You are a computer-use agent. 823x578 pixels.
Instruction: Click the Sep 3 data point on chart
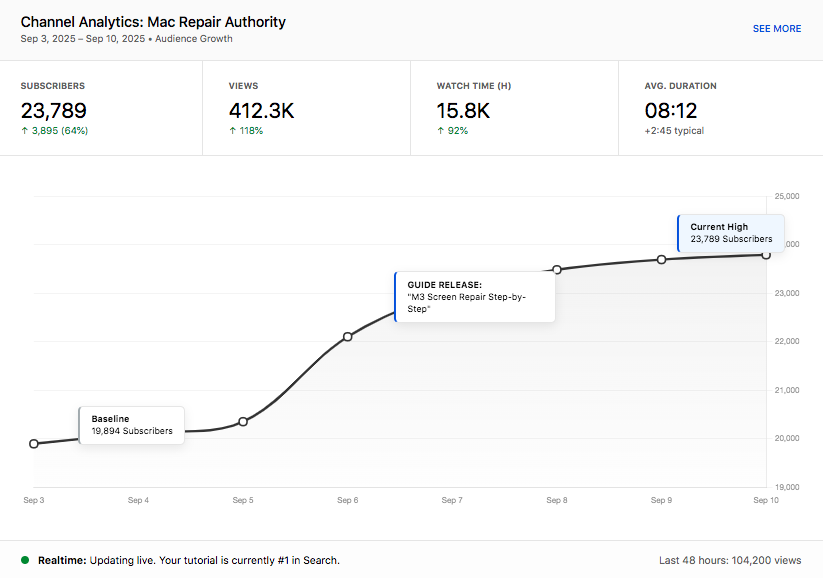pos(34,443)
